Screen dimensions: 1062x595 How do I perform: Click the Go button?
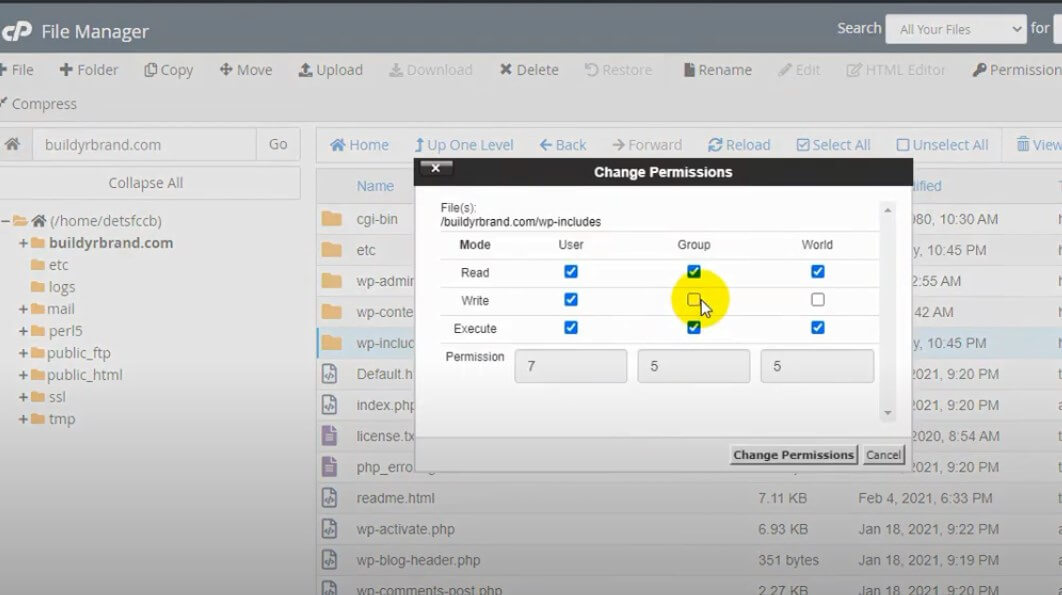click(278, 144)
